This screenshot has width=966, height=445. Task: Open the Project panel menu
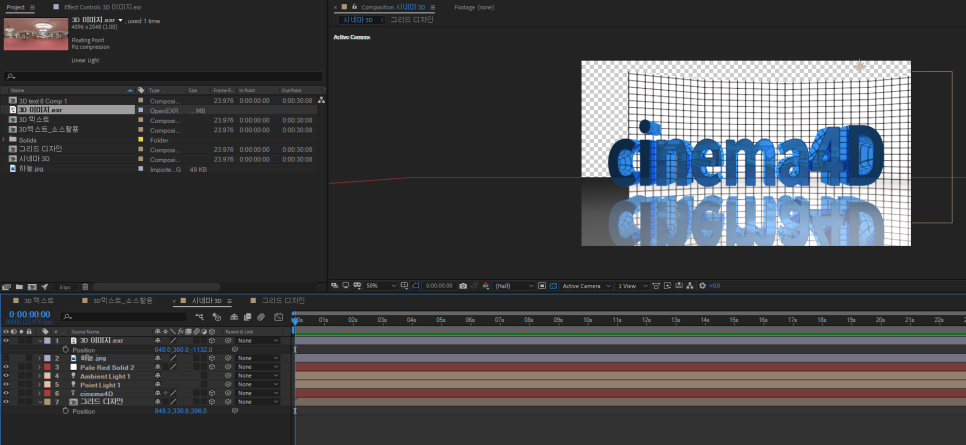(32, 7)
